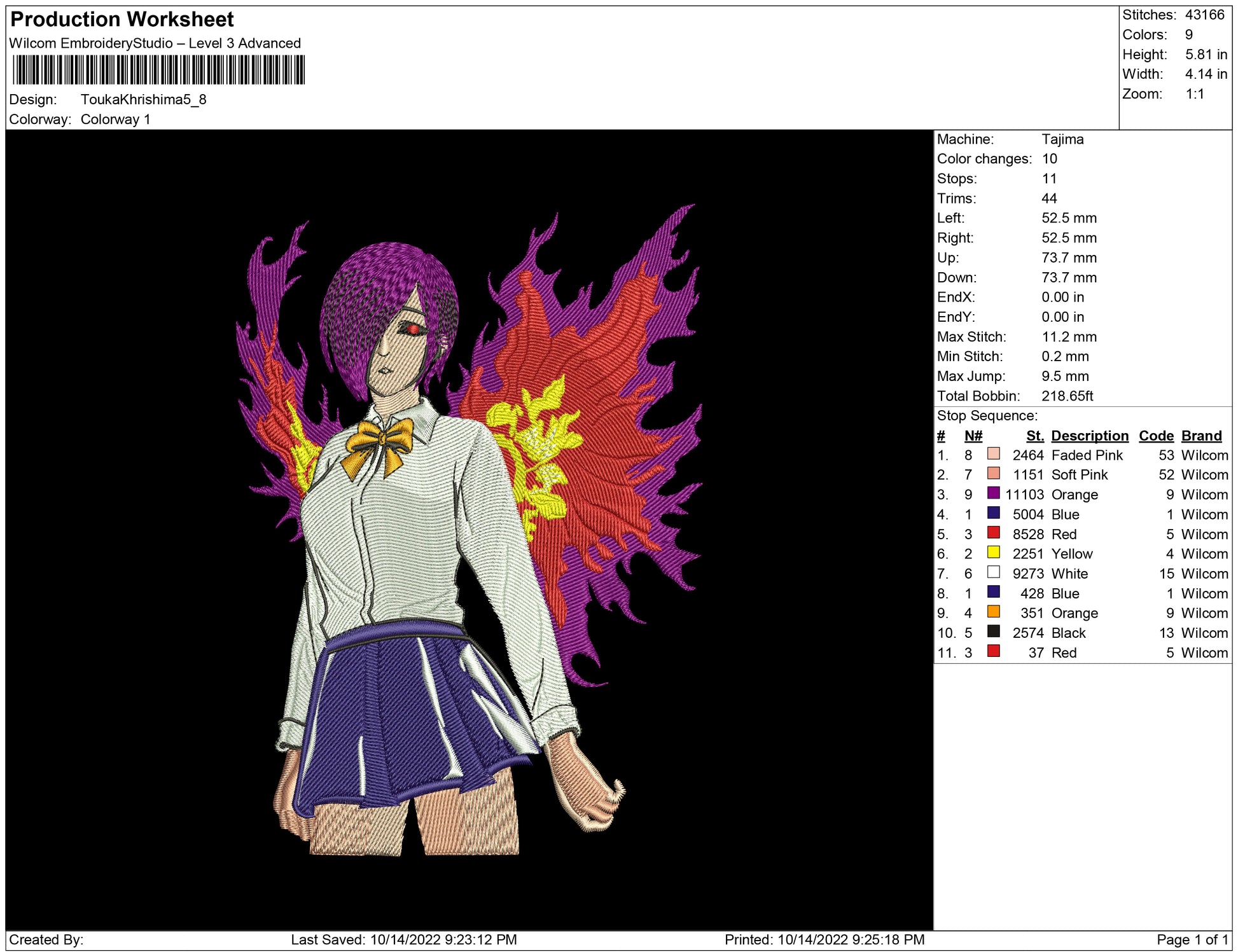Click the purple swatch in row 3
Image resolution: width=1238 pixels, height=952 pixels.
click(x=993, y=493)
